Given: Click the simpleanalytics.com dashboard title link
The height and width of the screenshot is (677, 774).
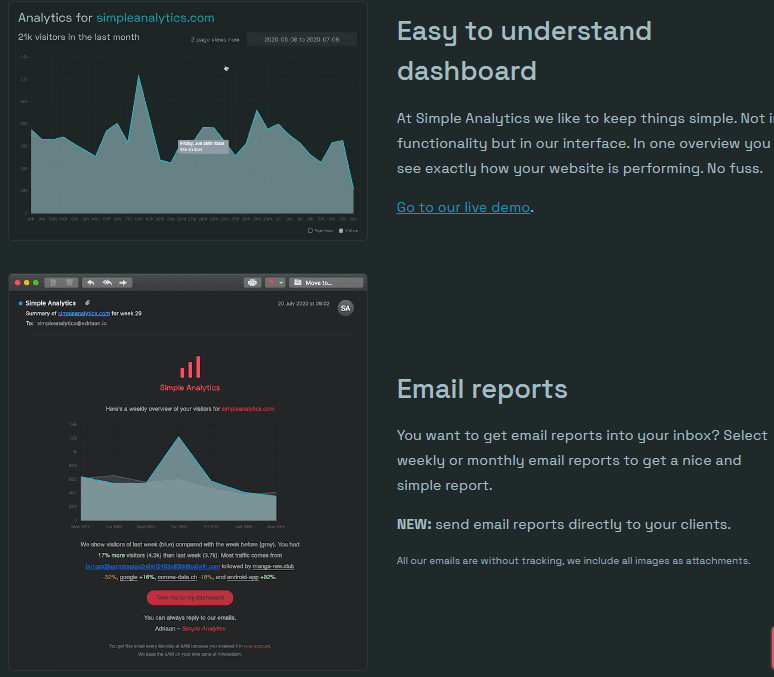Looking at the screenshot, I should [155, 18].
